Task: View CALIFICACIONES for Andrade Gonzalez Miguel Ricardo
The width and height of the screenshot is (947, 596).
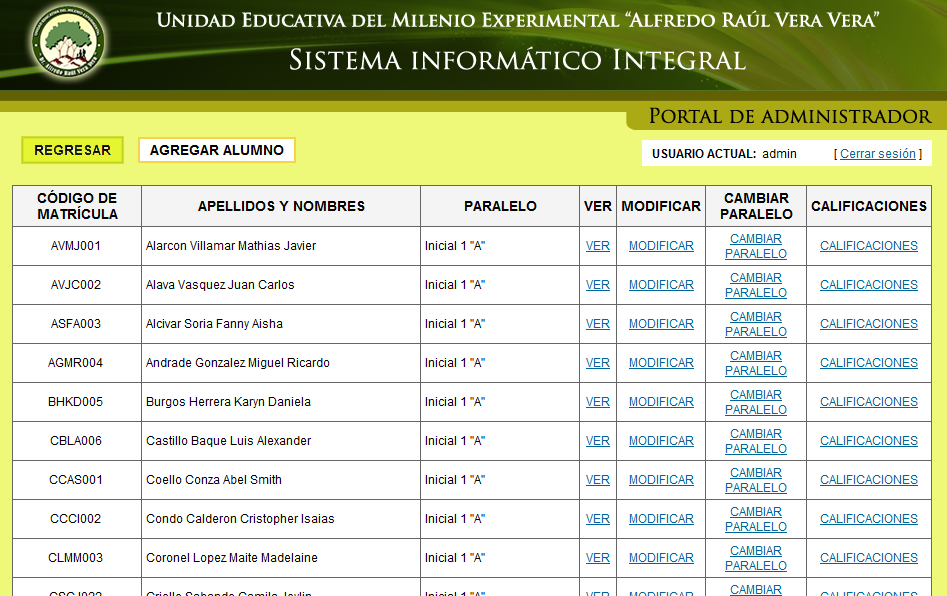Action: 868,363
